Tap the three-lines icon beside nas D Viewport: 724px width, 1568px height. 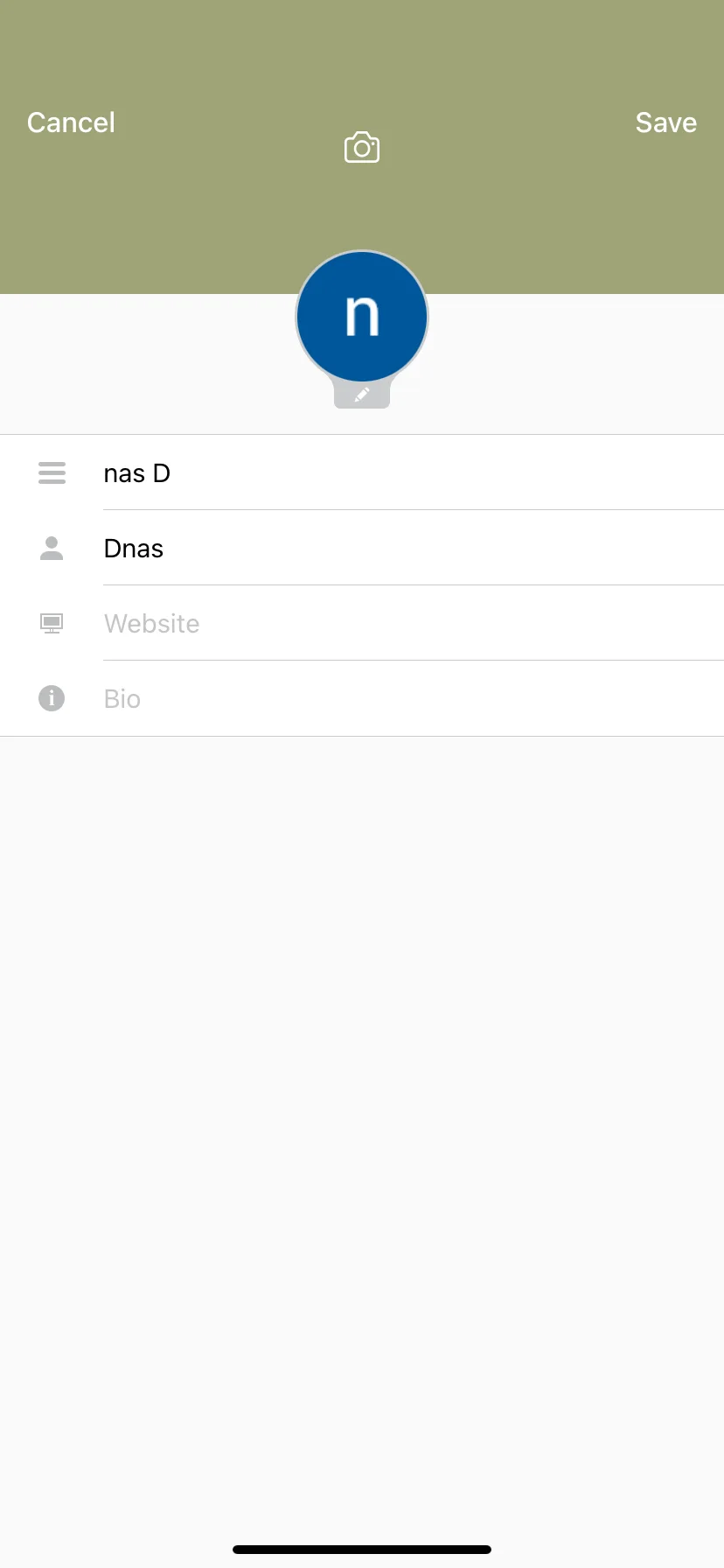click(x=52, y=473)
